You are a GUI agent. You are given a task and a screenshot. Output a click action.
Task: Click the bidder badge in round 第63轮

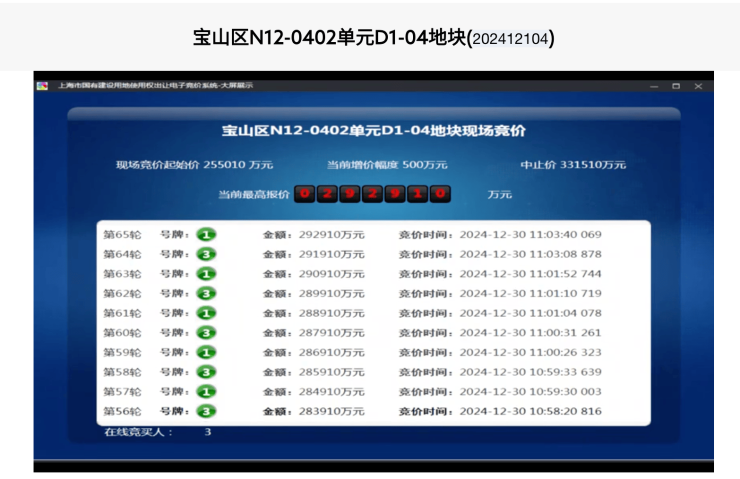tap(206, 274)
